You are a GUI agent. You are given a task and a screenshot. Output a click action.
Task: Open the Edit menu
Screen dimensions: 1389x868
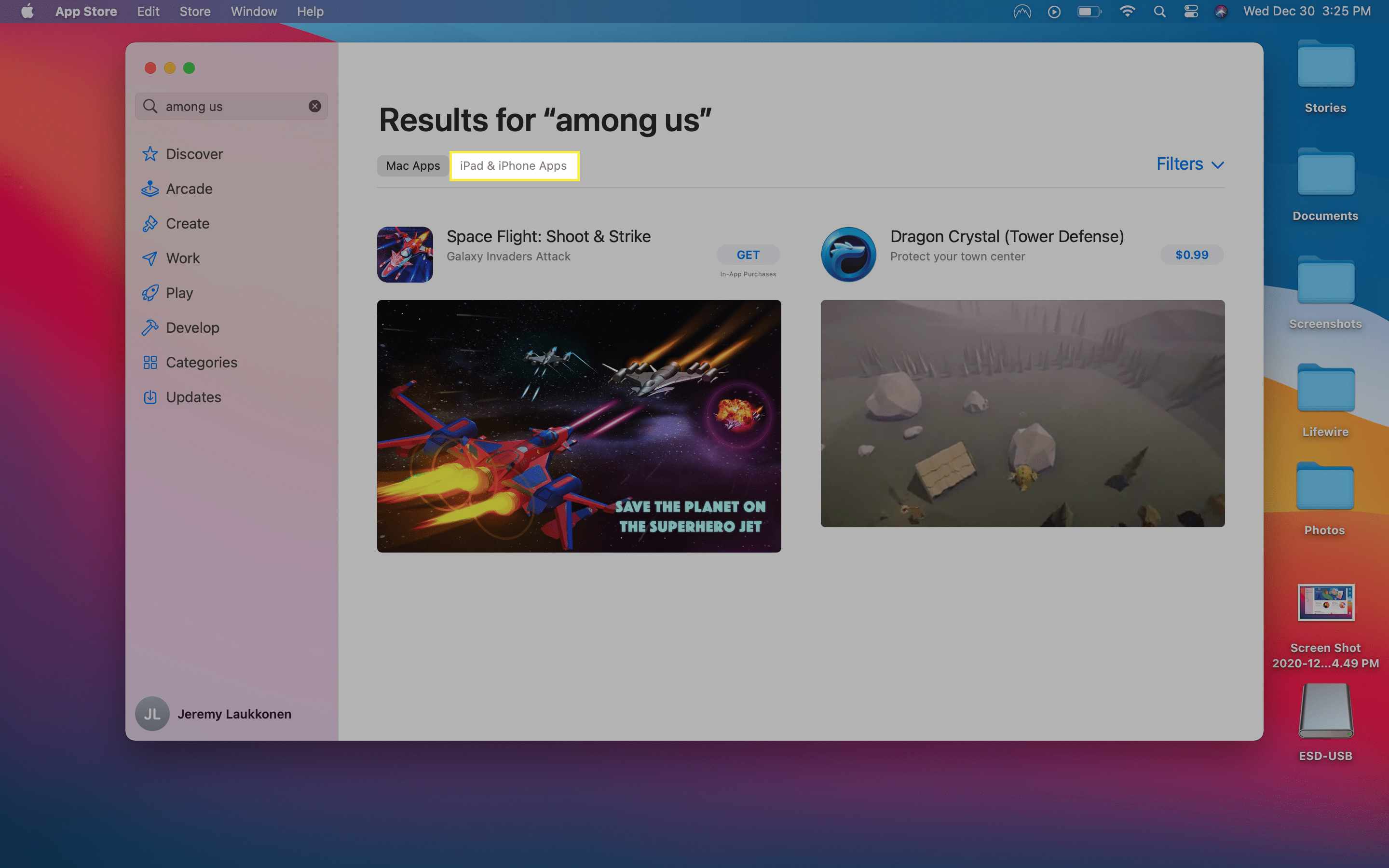[x=148, y=12]
